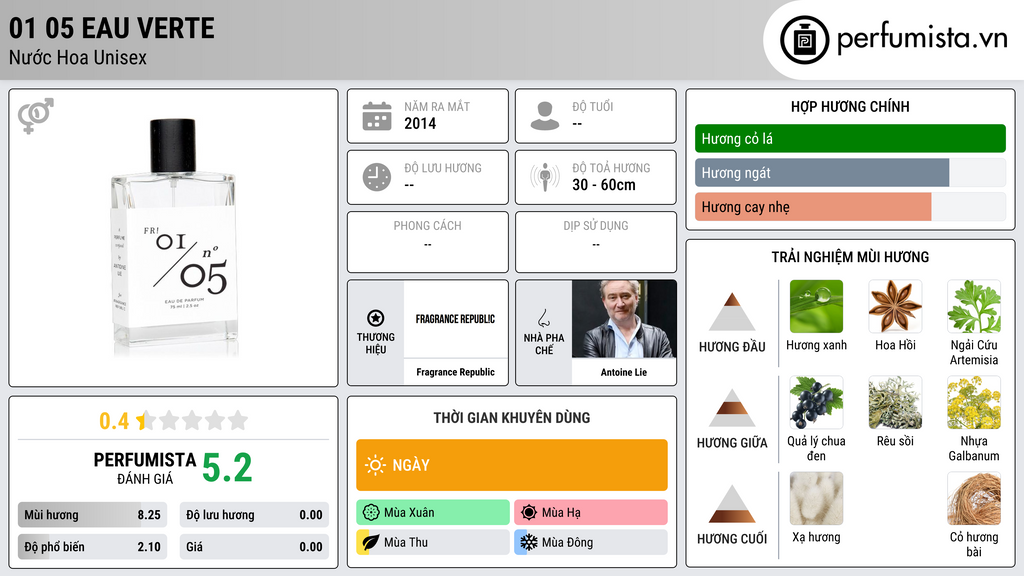Click the Hương cuối pyramid icon

pos(732,504)
